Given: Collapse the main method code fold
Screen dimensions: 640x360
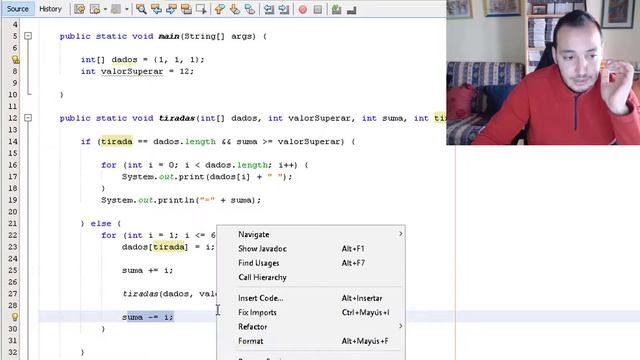Looking at the screenshot, I should tap(28, 36).
